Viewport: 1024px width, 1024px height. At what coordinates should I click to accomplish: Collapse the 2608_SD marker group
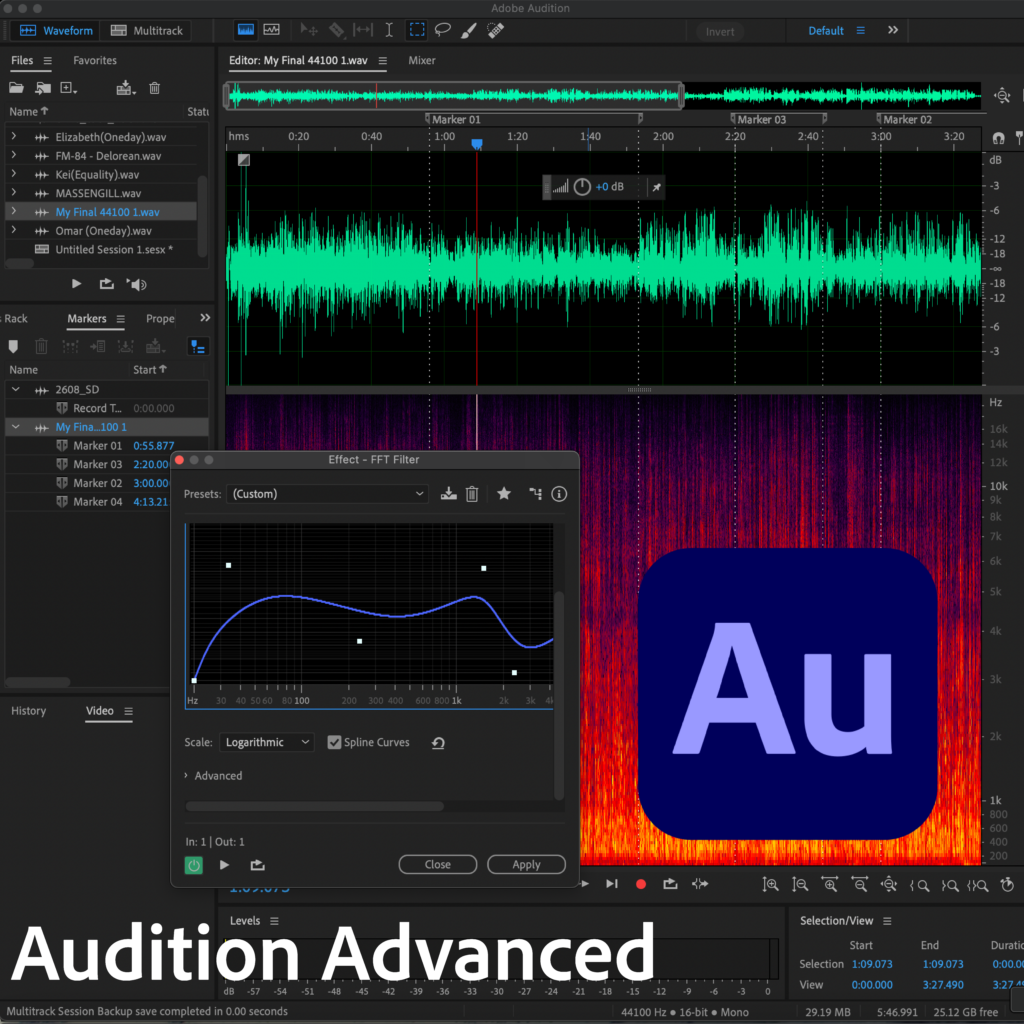[x=16, y=389]
